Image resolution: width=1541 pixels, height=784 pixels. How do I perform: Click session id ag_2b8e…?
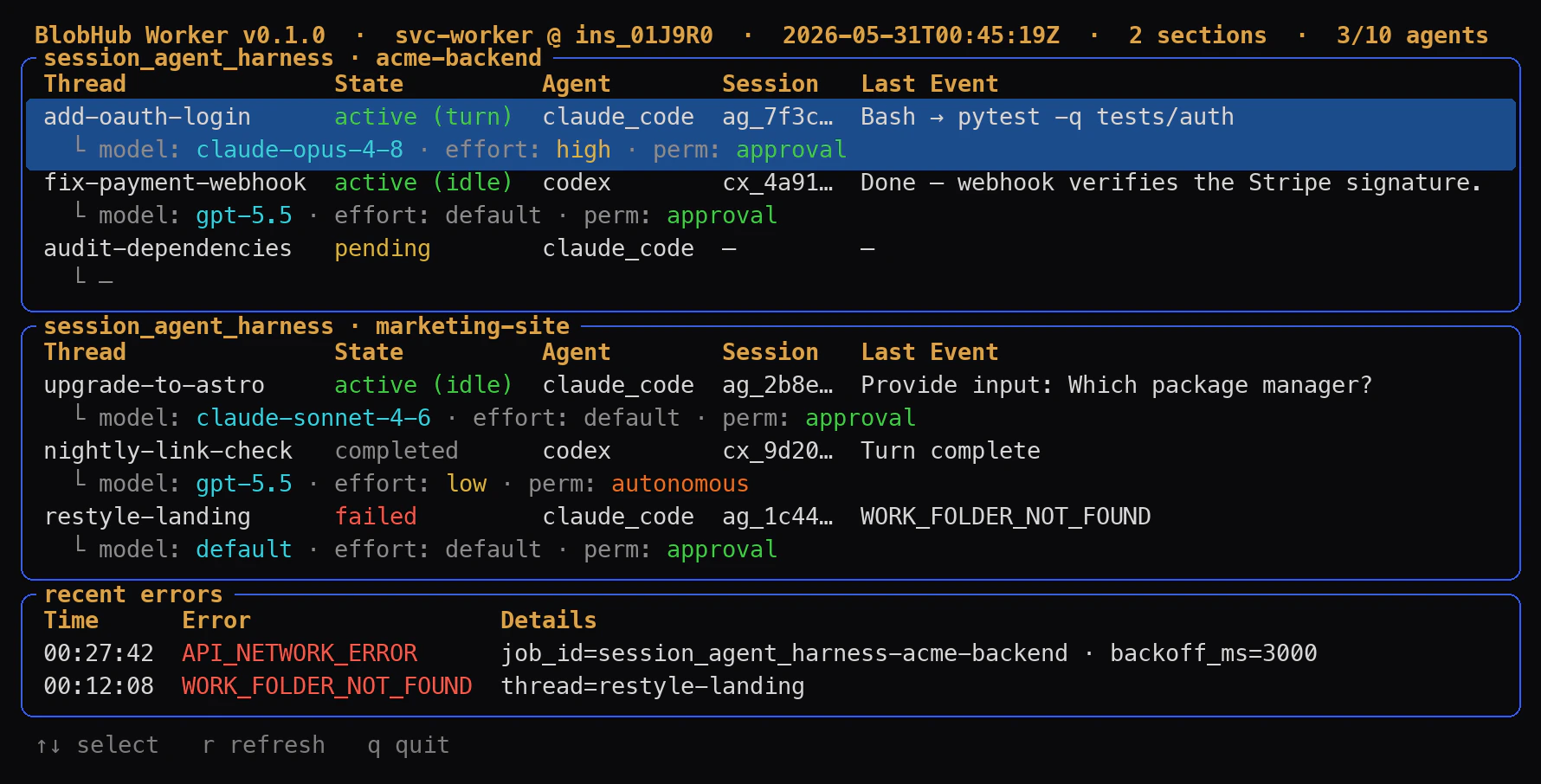coord(777,385)
